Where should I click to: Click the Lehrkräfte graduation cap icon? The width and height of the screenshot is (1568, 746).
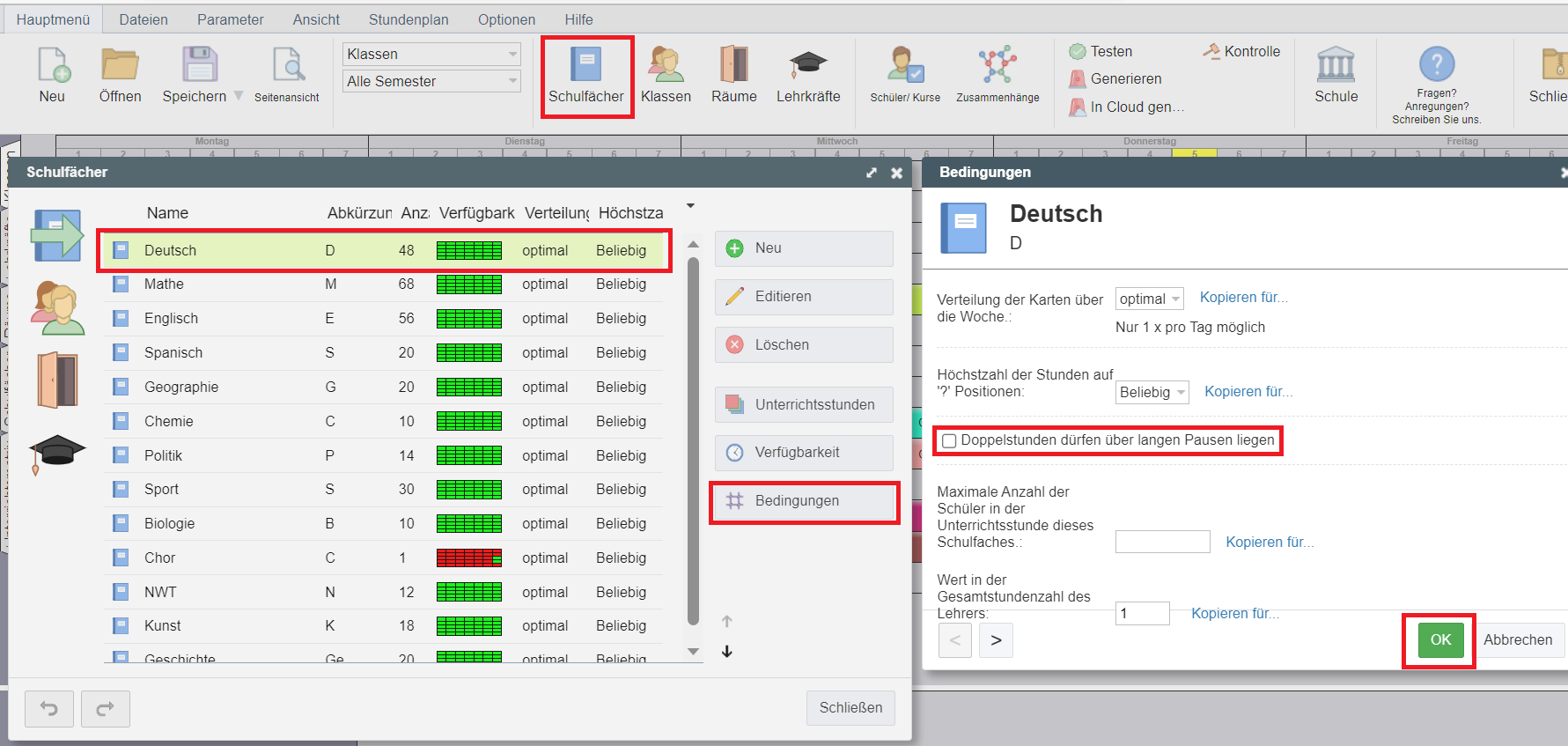click(x=807, y=65)
